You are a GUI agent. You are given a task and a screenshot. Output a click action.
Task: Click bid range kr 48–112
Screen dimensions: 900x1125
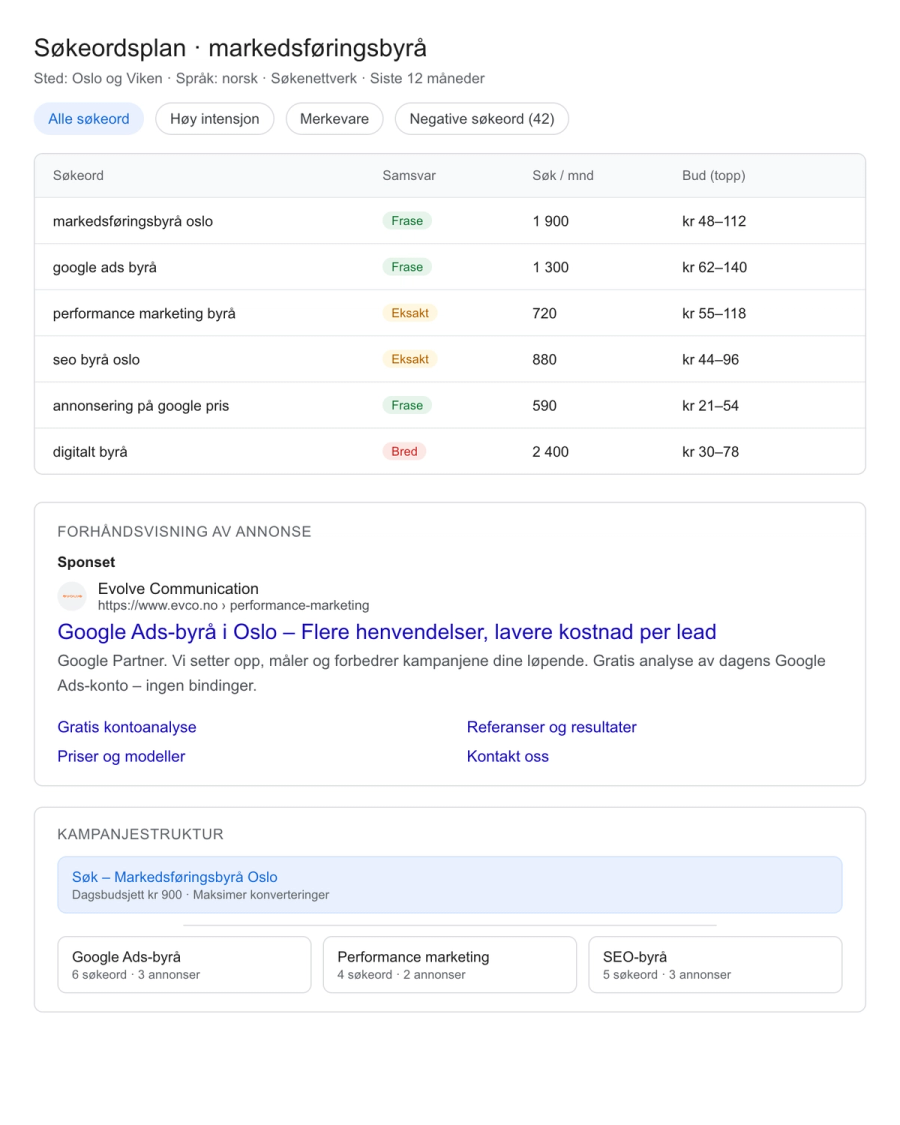[714, 221]
